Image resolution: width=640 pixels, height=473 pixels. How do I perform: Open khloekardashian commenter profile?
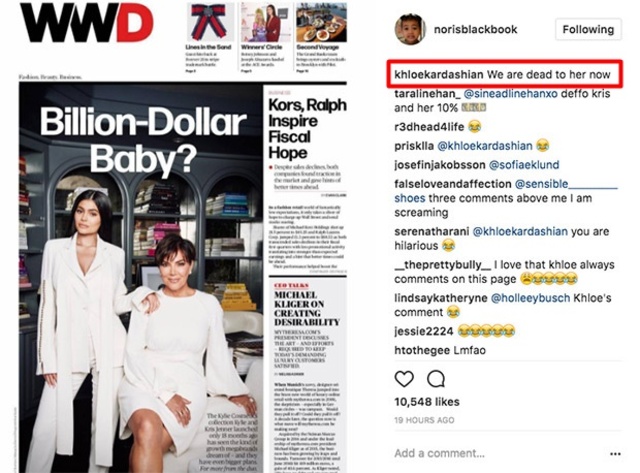[439, 75]
